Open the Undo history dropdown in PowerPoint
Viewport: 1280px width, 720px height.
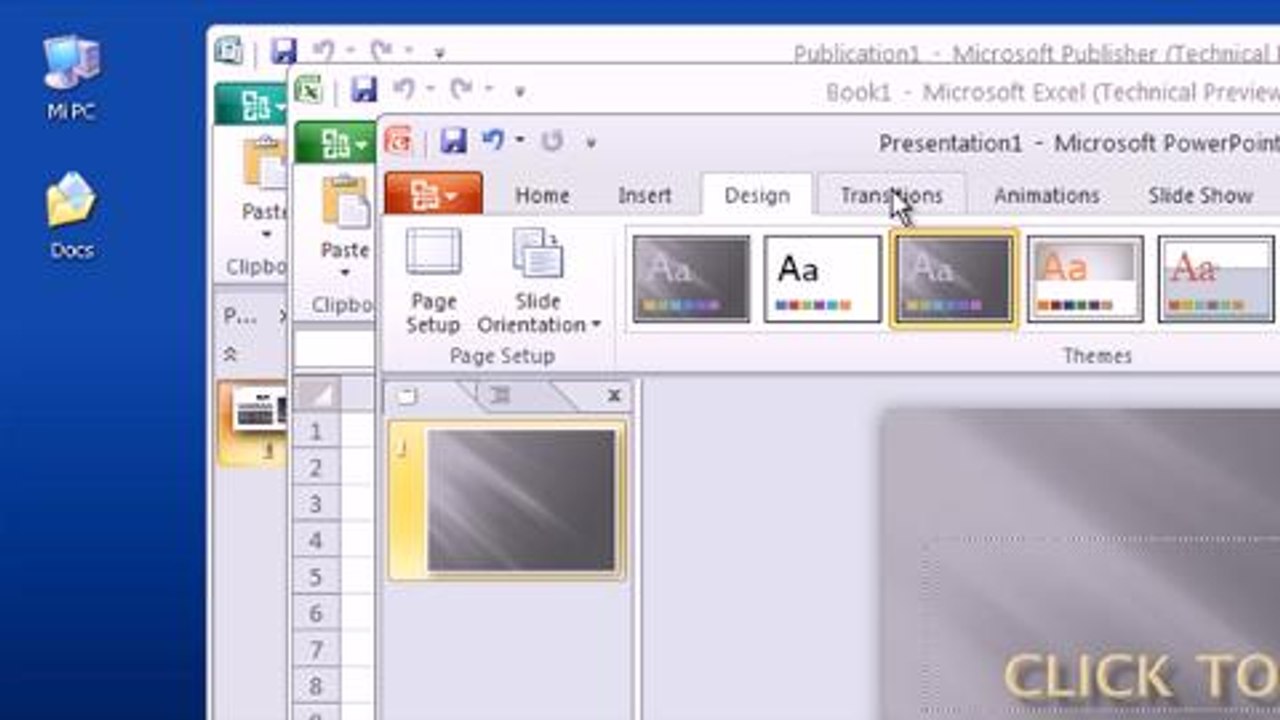coord(520,141)
